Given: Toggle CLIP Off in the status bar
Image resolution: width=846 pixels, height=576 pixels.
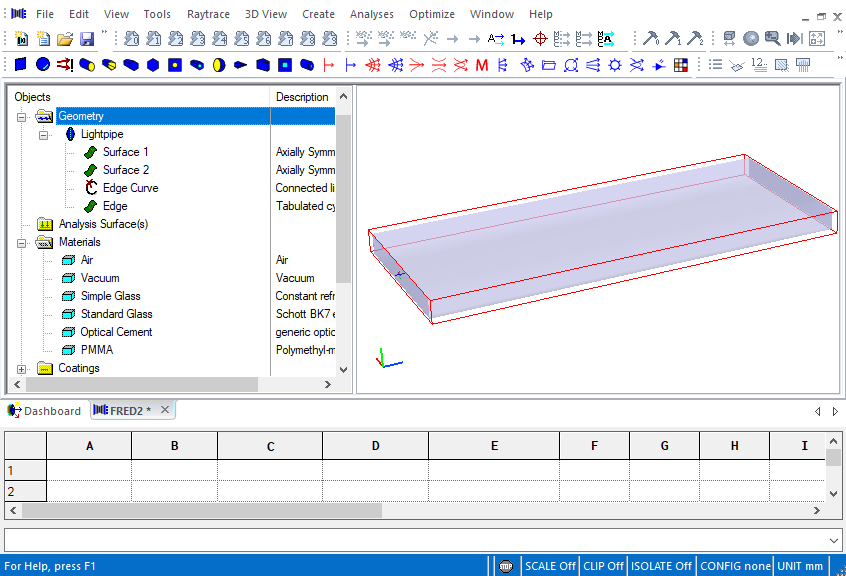Looking at the screenshot, I should coord(604,566).
